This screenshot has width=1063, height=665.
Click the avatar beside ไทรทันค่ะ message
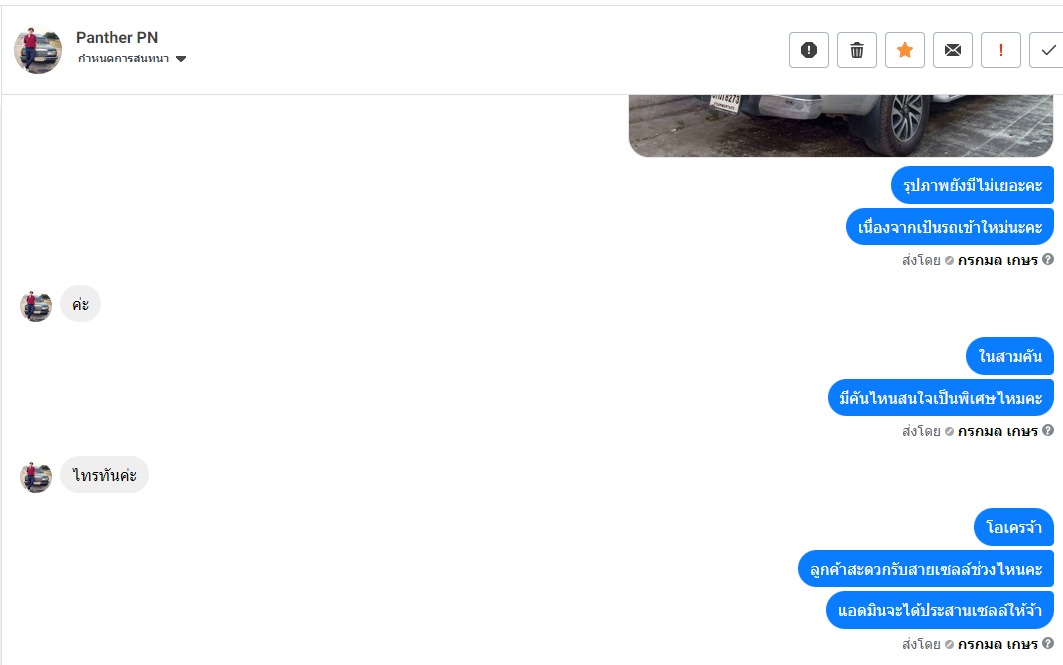coord(36,477)
